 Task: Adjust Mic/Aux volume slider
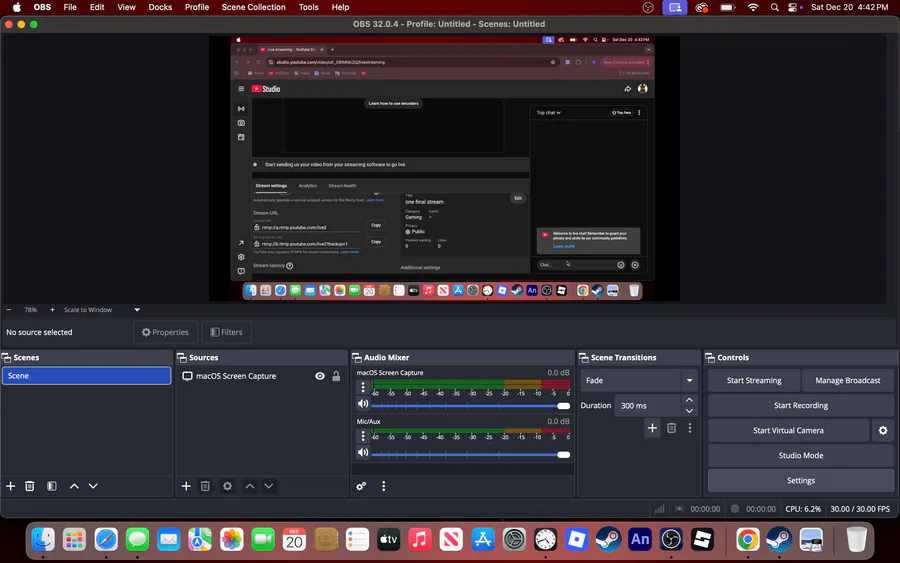(470, 455)
